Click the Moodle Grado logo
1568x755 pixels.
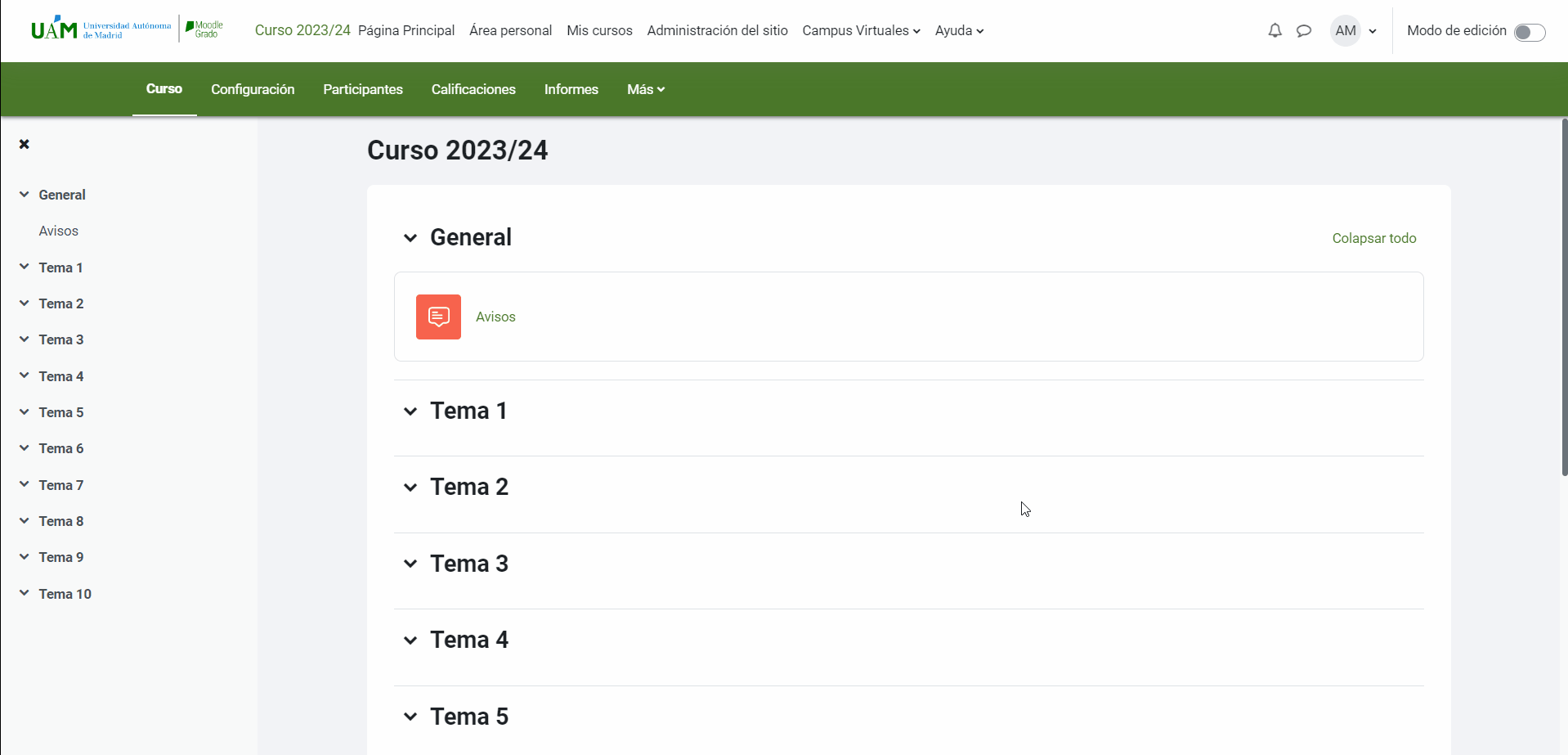tap(204, 30)
